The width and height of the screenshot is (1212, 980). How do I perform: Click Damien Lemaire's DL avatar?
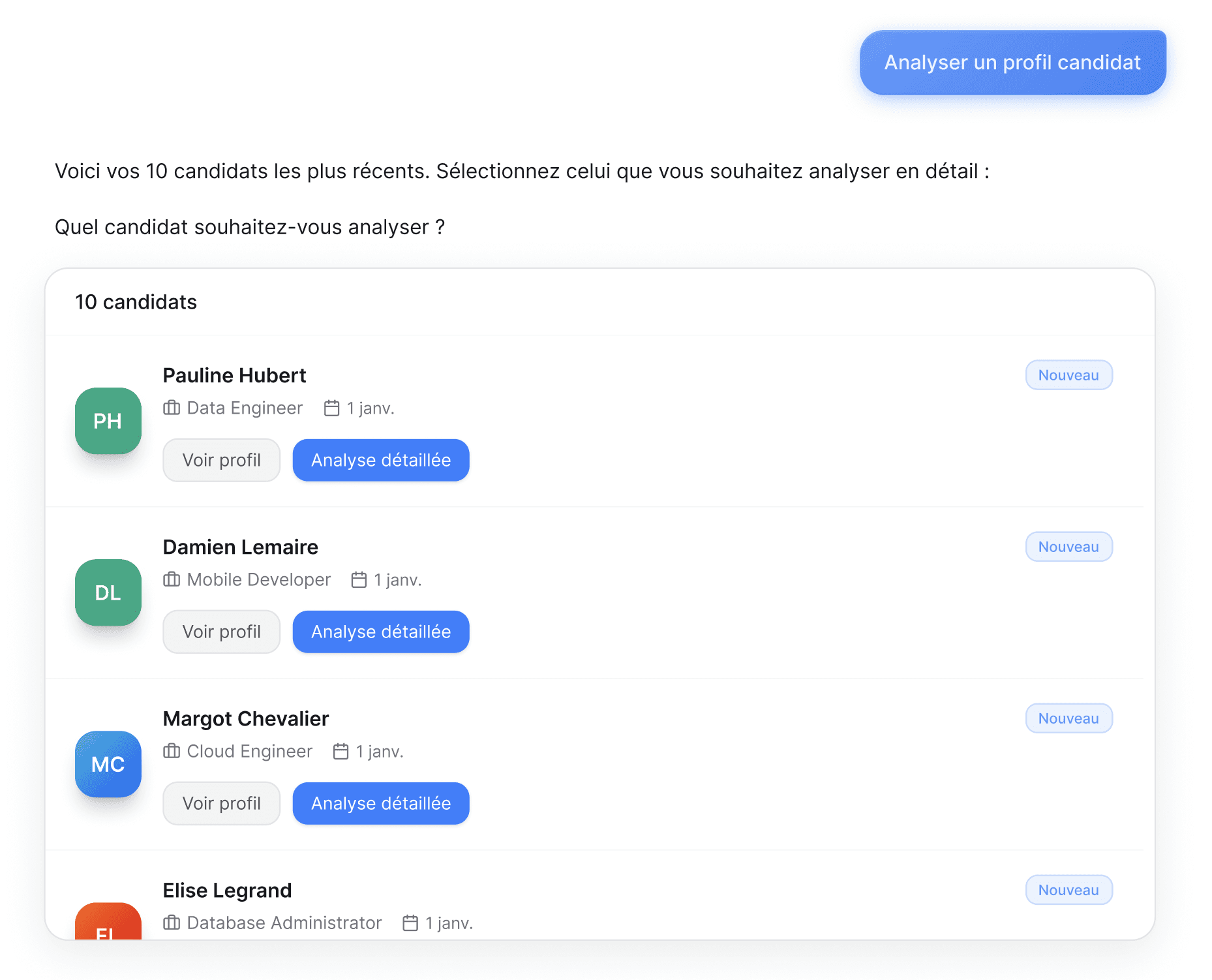[108, 592]
